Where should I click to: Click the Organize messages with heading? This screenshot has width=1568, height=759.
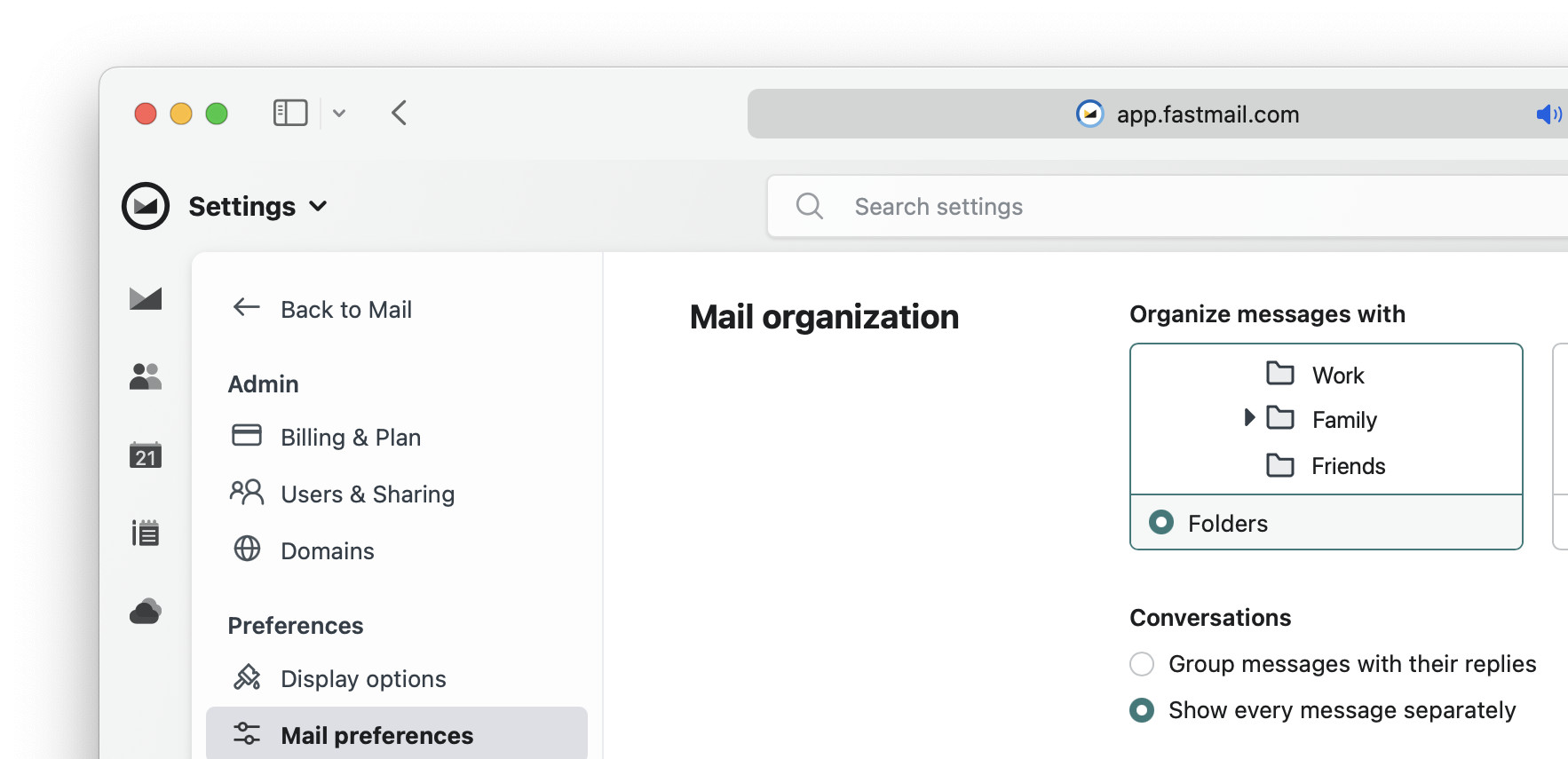tap(1267, 314)
